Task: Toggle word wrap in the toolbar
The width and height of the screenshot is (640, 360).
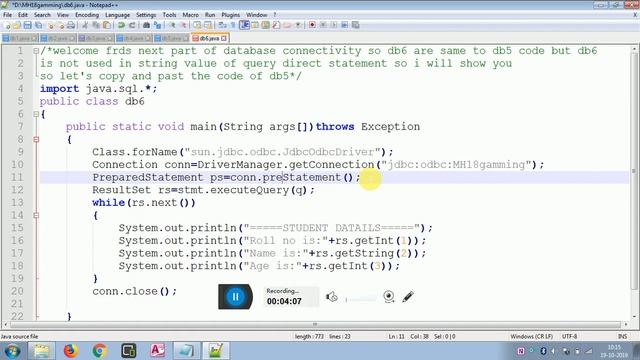Action: 222,25
